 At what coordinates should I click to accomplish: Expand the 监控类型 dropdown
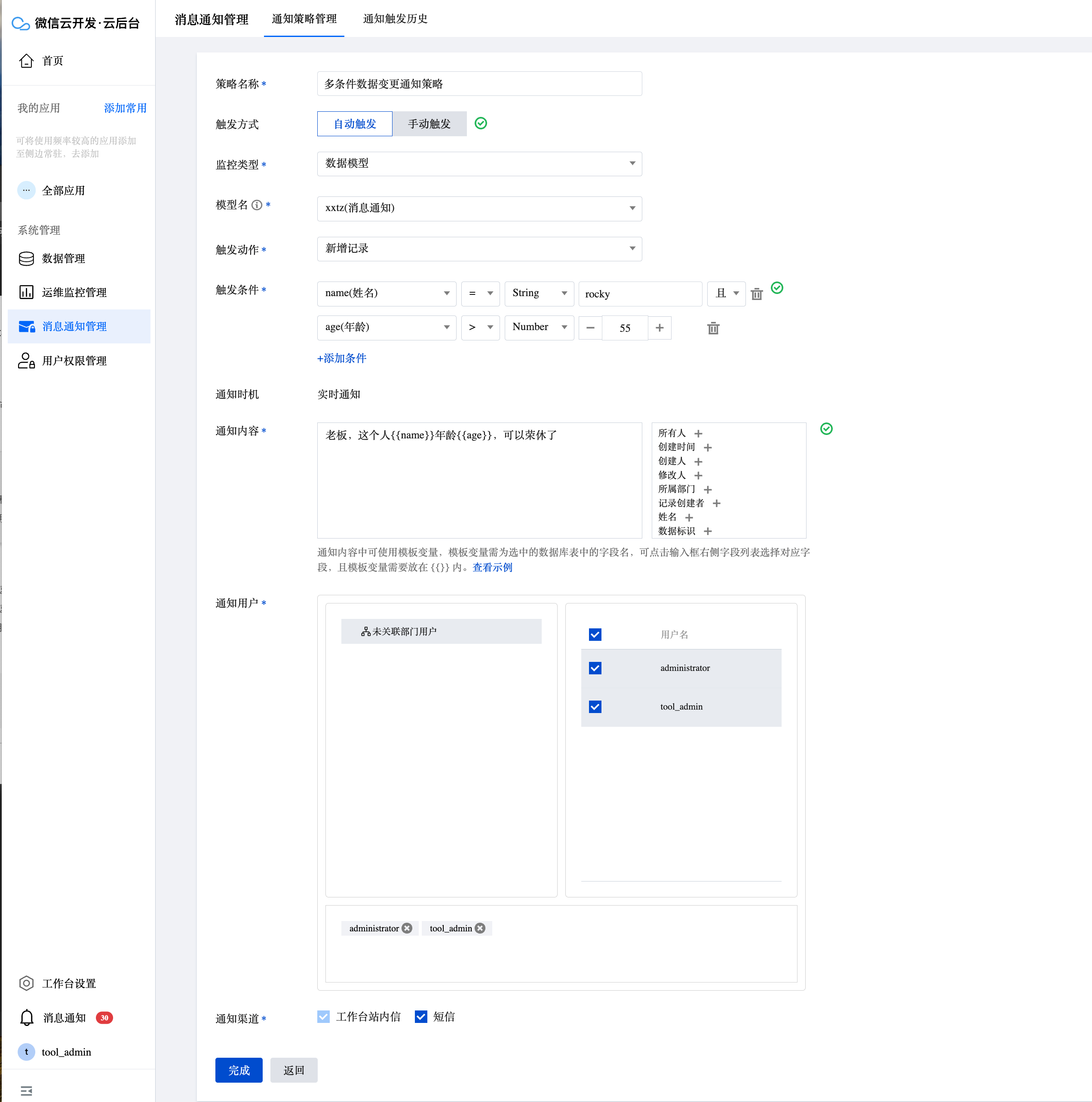(x=479, y=164)
